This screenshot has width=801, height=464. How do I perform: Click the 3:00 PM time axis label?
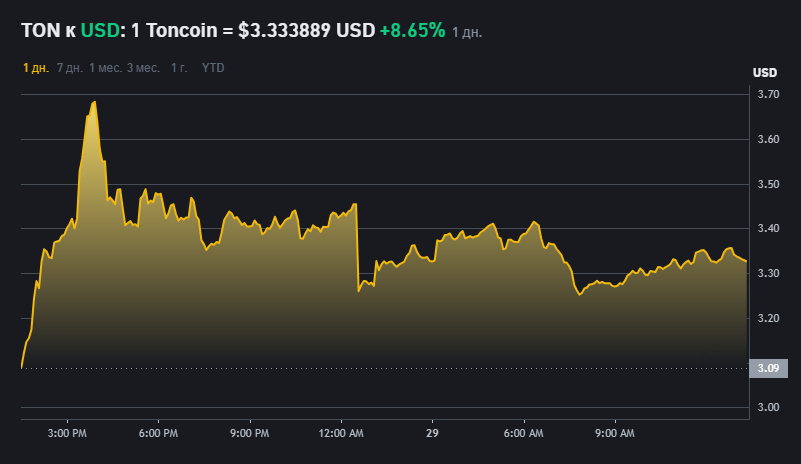click(x=67, y=433)
